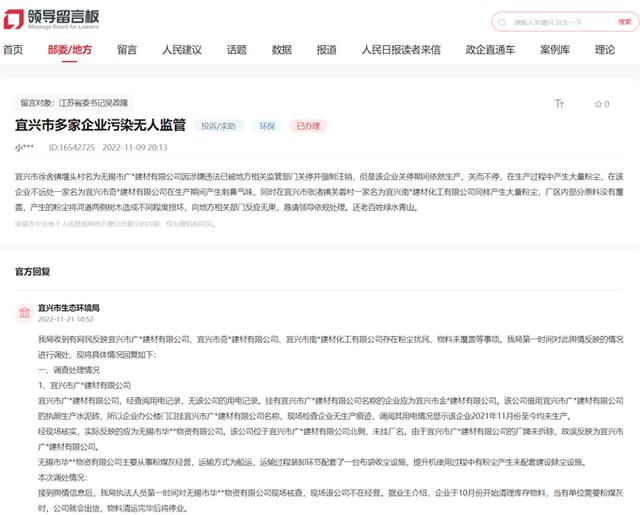Open the 数据 navigation item
The width and height of the screenshot is (640, 515).
(x=282, y=50)
